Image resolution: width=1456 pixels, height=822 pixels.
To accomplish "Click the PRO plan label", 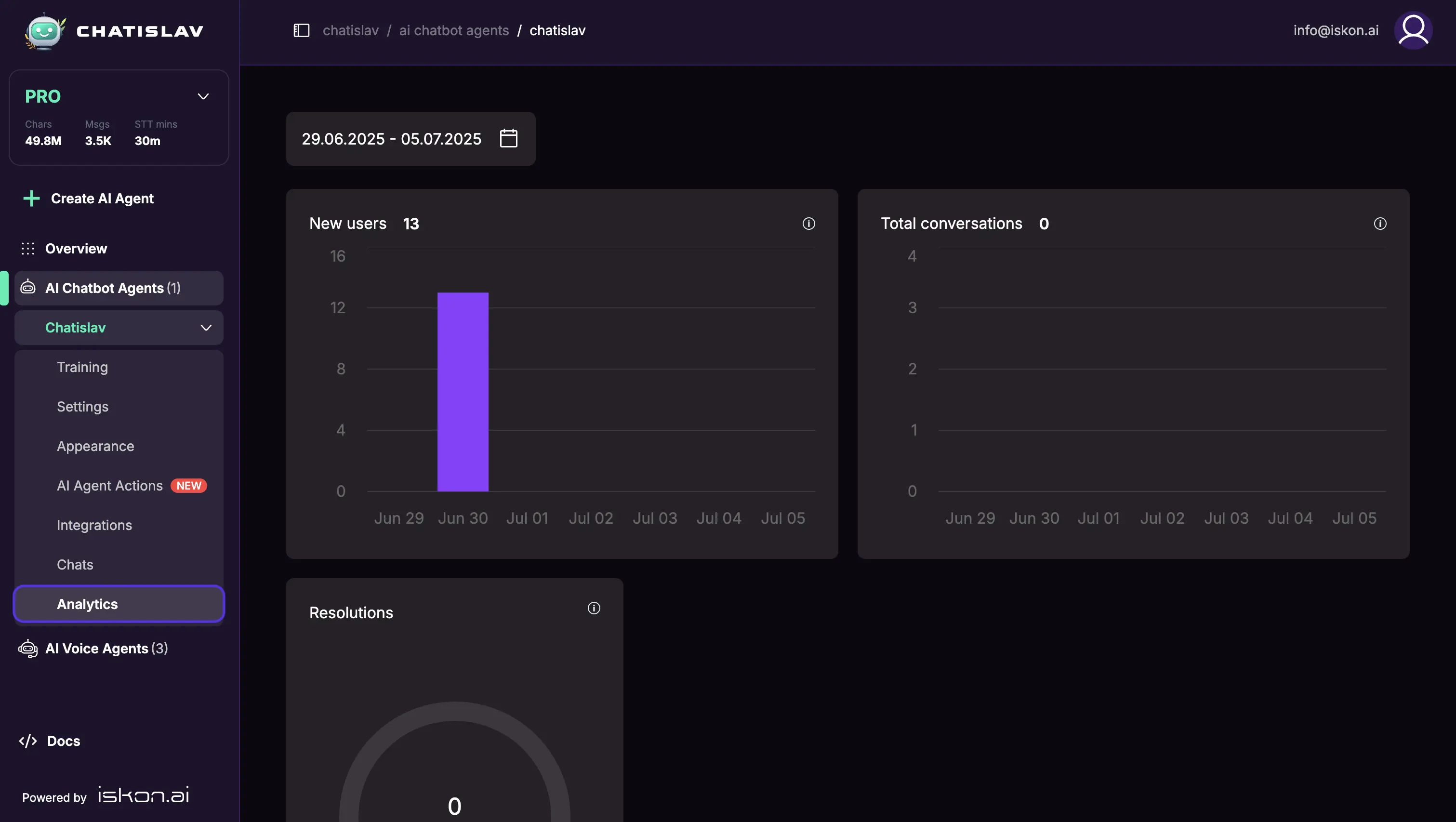I will 43,97.
